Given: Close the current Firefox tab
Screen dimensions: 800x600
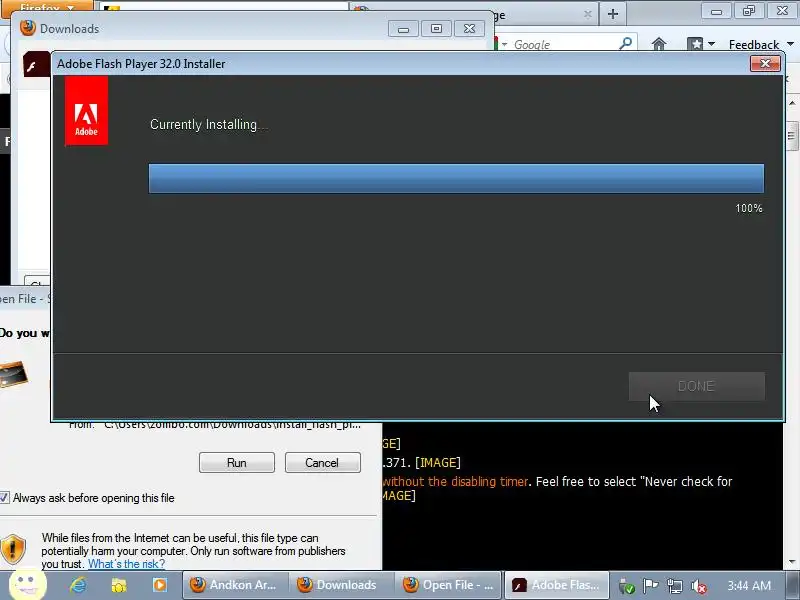Looking at the screenshot, I should [x=588, y=14].
